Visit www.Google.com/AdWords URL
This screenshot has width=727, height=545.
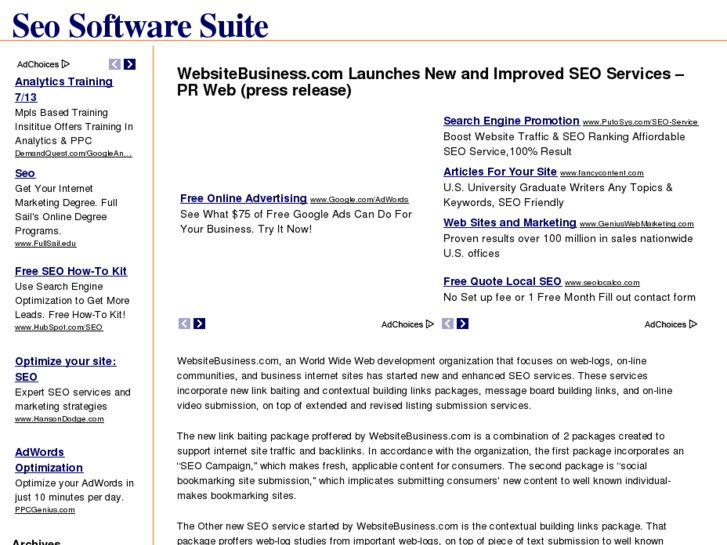pos(359,199)
